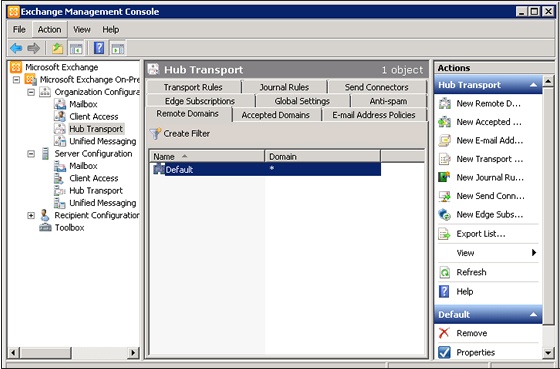Click the Create Filter funnel icon

coord(155,134)
